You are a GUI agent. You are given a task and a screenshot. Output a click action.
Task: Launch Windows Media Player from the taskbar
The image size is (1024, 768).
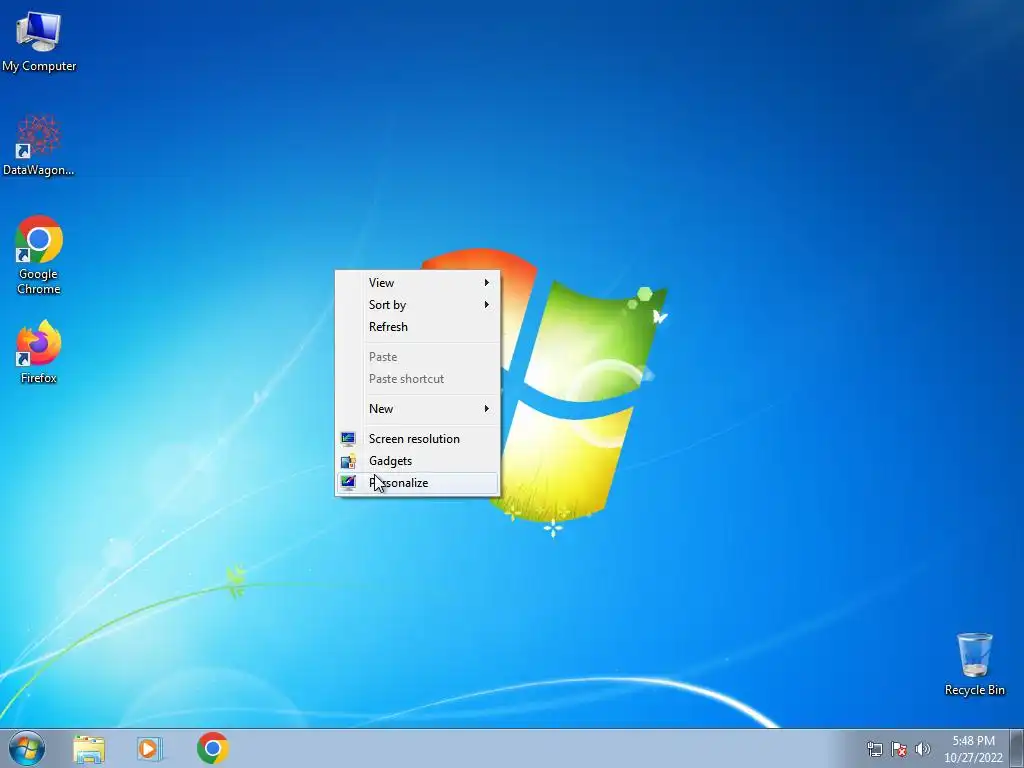[x=150, y=749]
